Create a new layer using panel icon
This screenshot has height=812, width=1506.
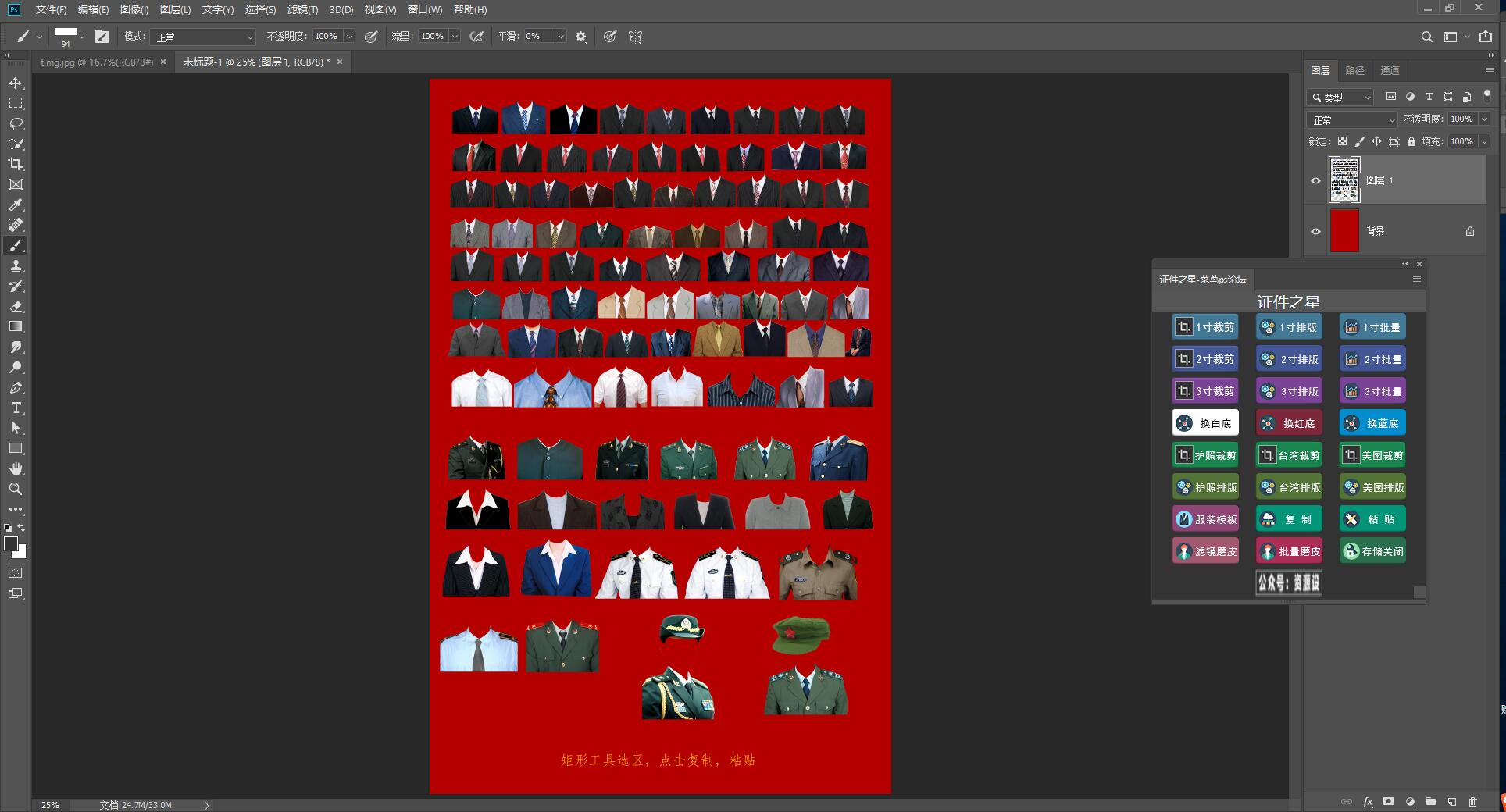(1451, 802)
